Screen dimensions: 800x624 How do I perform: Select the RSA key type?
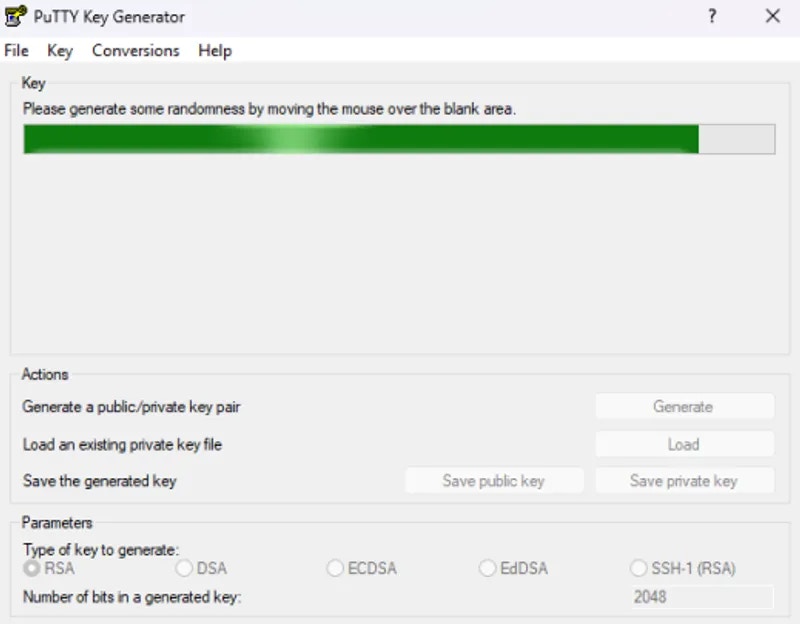(x=31, y=567)
